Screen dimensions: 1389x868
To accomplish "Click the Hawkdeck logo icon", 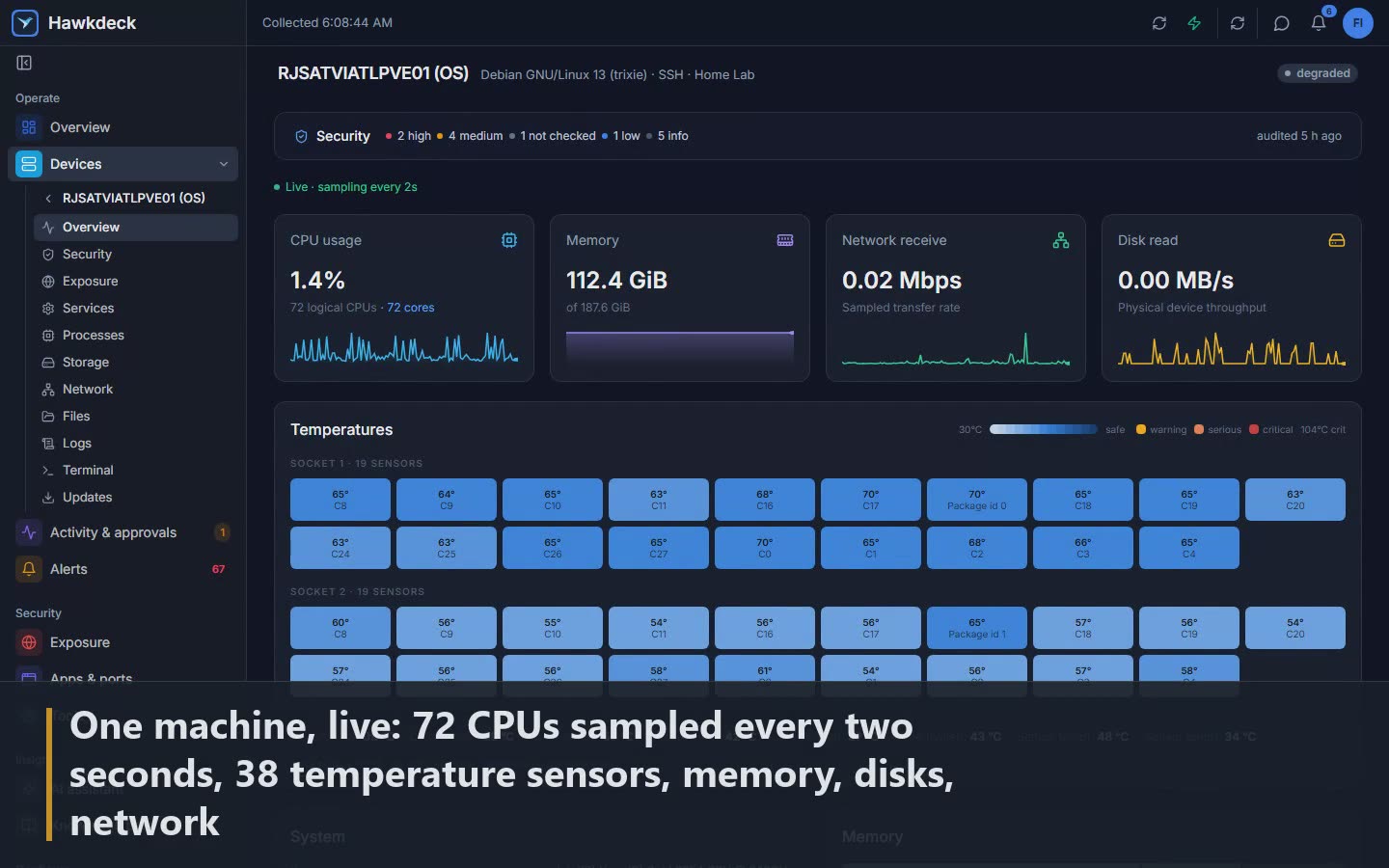I will click(25, 23).
